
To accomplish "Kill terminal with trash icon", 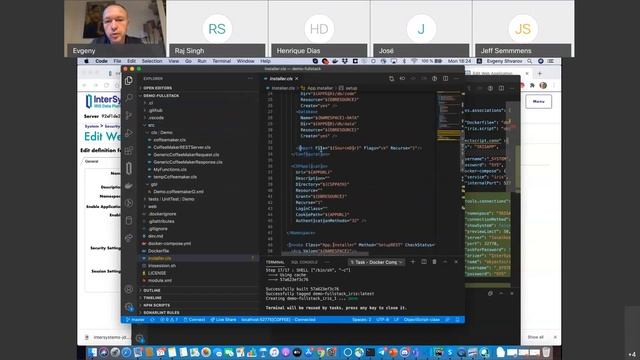I will coord(434,262).
